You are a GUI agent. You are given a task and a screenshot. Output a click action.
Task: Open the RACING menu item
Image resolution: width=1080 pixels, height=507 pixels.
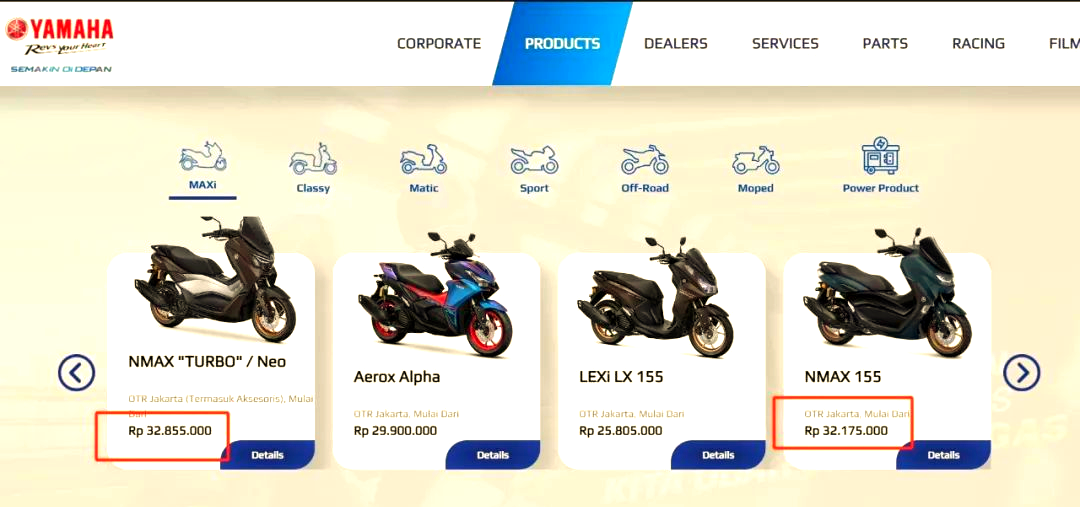(978, 43)
